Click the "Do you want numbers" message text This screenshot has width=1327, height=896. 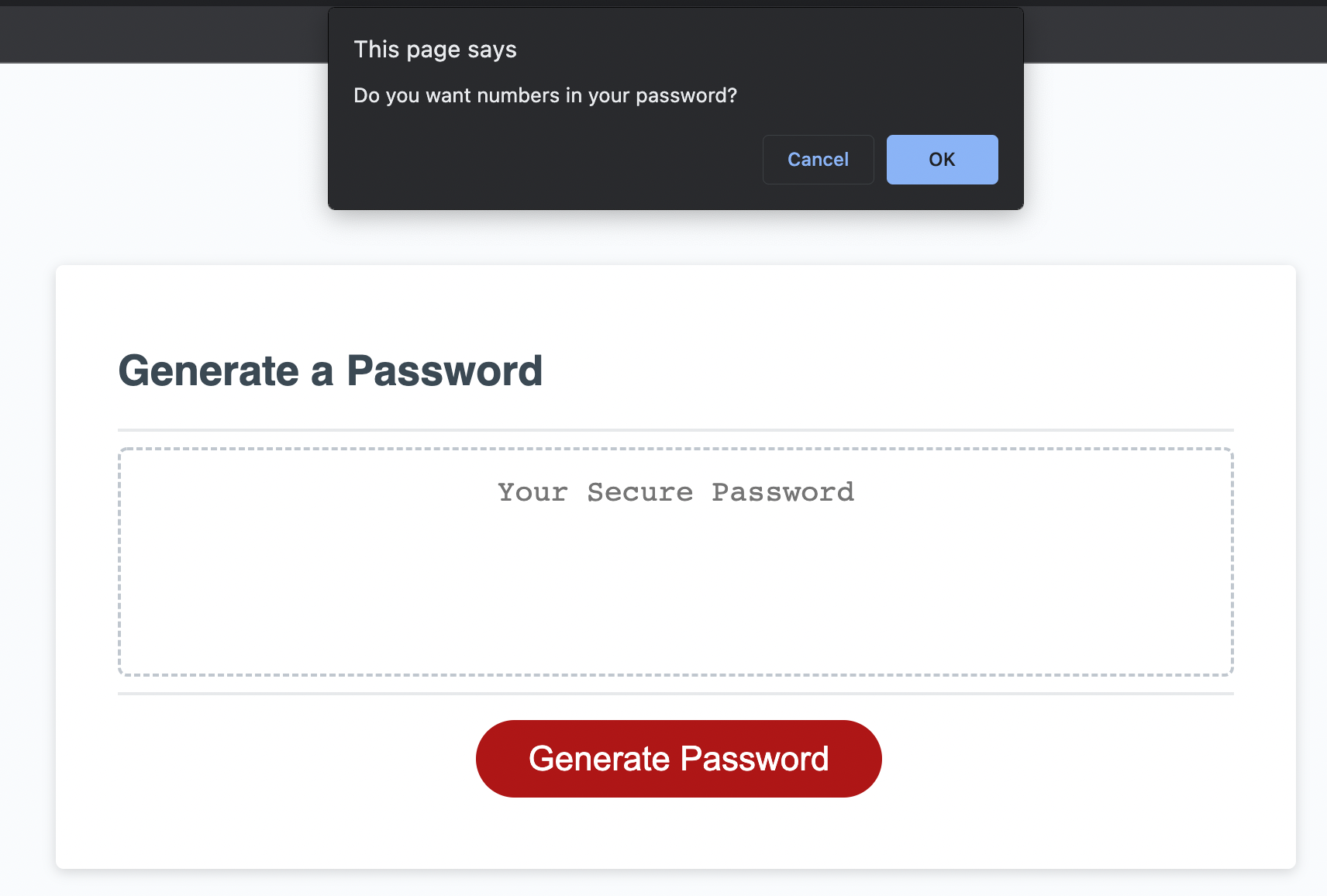[545, 95]
